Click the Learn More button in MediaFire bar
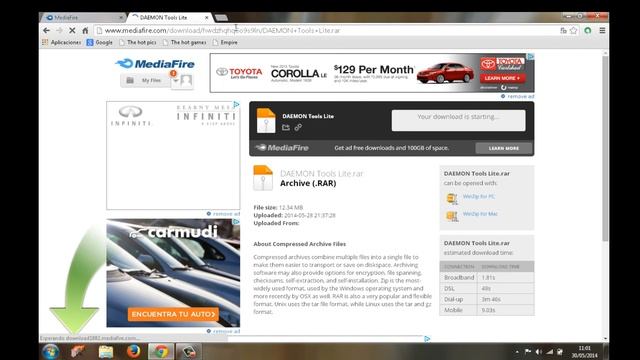640x360 pixels. [504, 148]
